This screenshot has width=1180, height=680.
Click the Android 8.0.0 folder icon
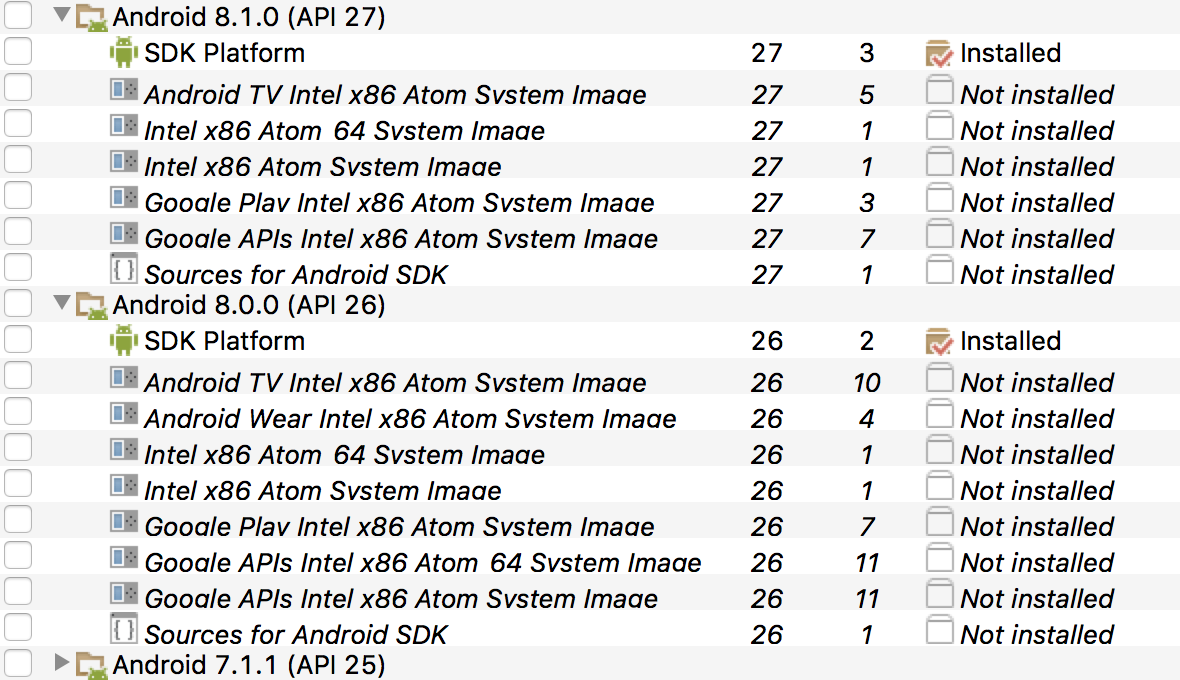tap(92, 304)
